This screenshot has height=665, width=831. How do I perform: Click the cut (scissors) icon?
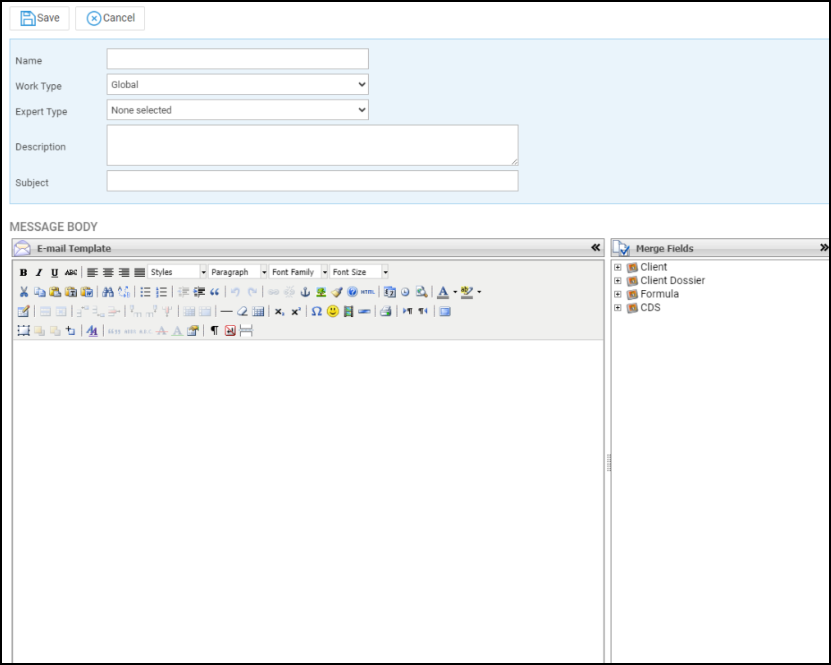point(23,292)
